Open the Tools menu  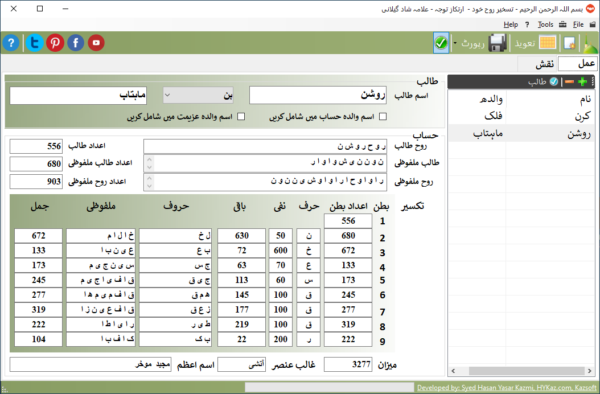click(x=545, y=25)
